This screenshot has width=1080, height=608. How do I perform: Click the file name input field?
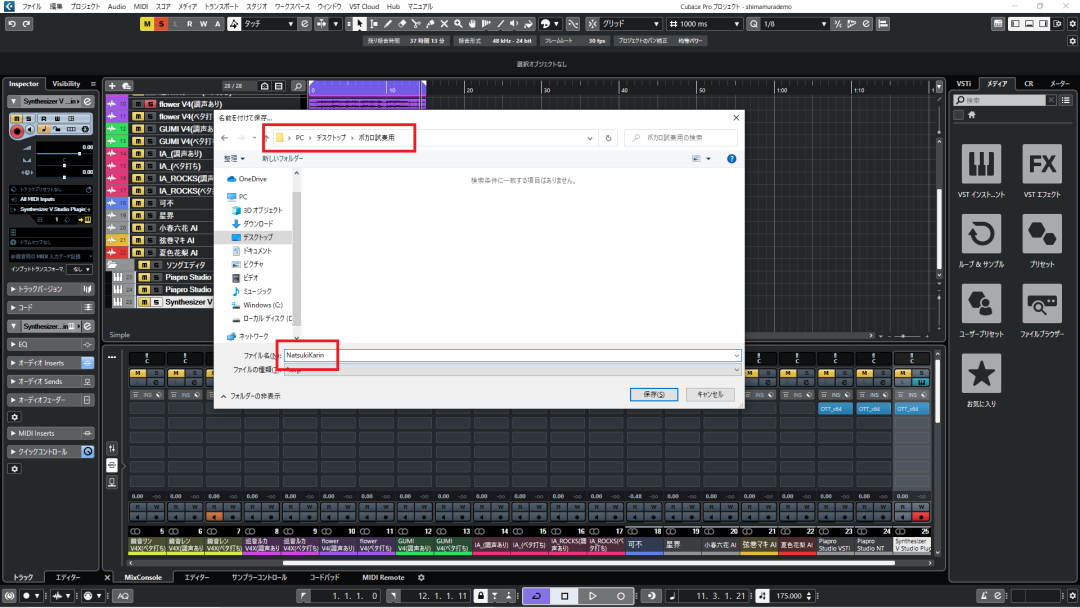click(x=508, y=355)
